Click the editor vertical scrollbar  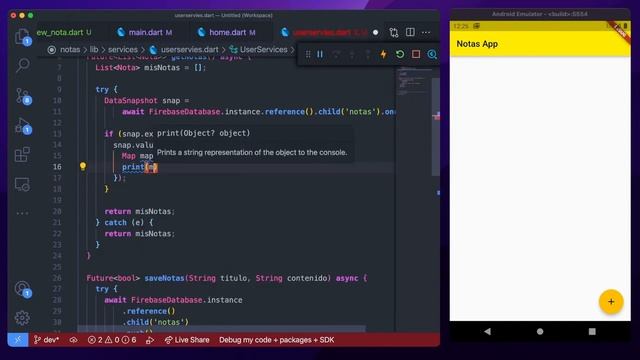click(436, 127)
